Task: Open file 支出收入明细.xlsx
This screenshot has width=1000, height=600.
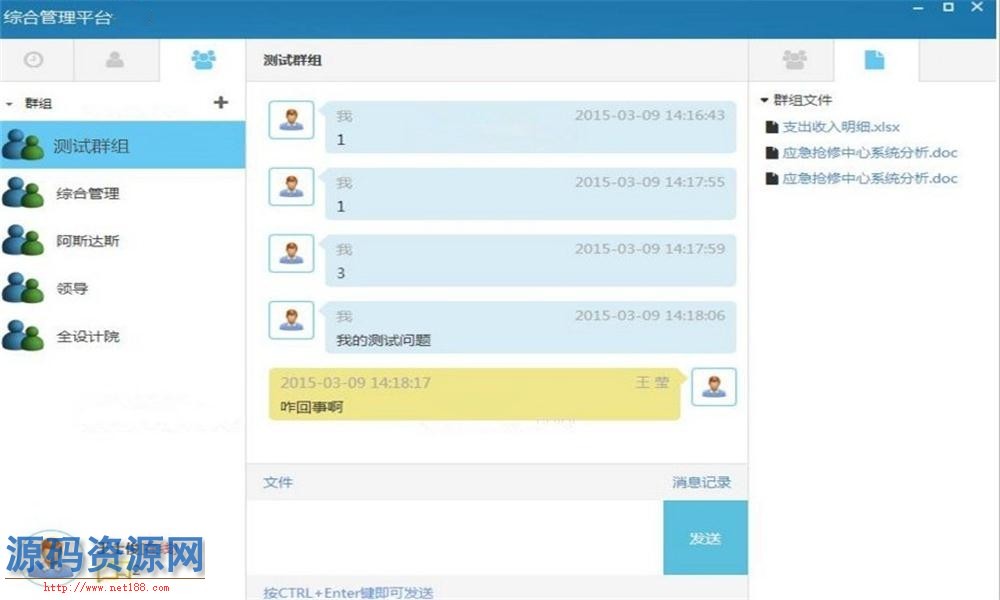Action: (840, 127)
